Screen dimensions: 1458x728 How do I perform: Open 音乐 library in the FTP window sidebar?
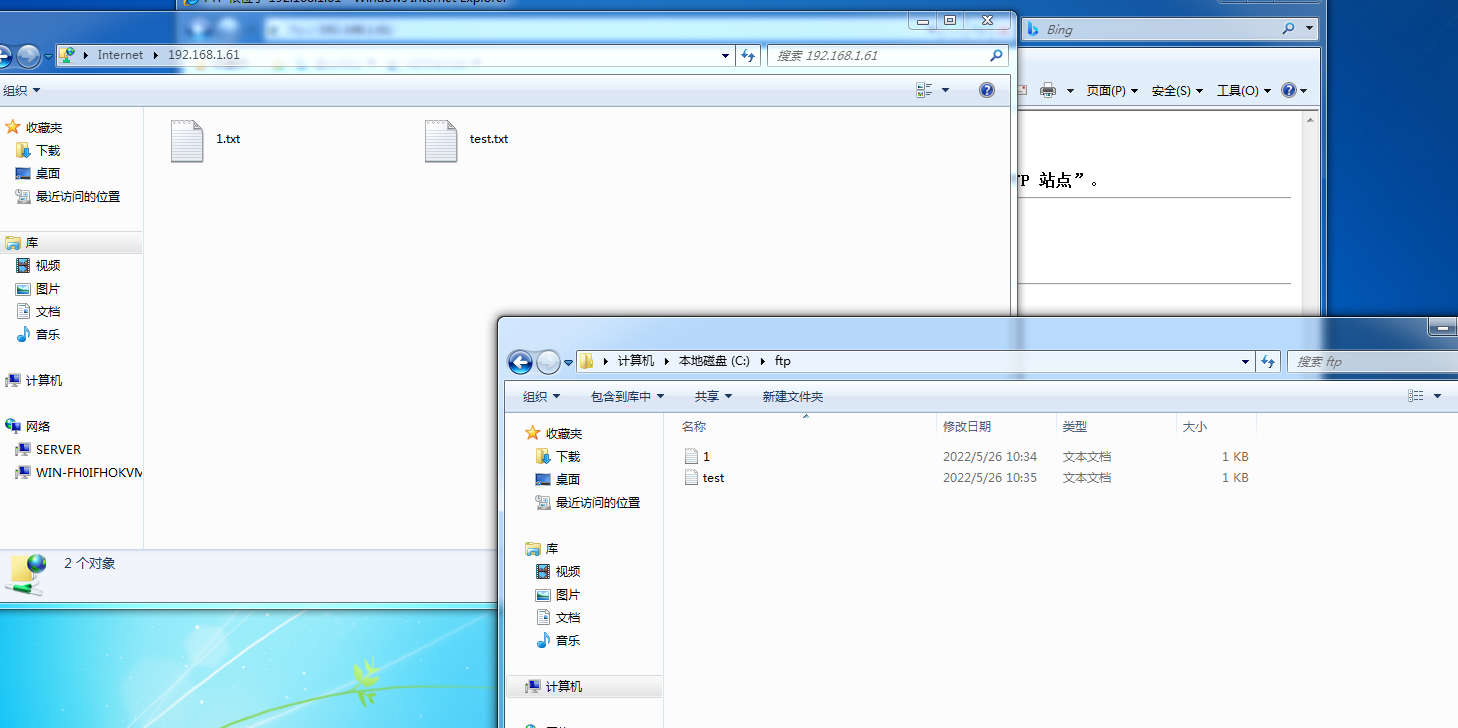coord(39,334)
